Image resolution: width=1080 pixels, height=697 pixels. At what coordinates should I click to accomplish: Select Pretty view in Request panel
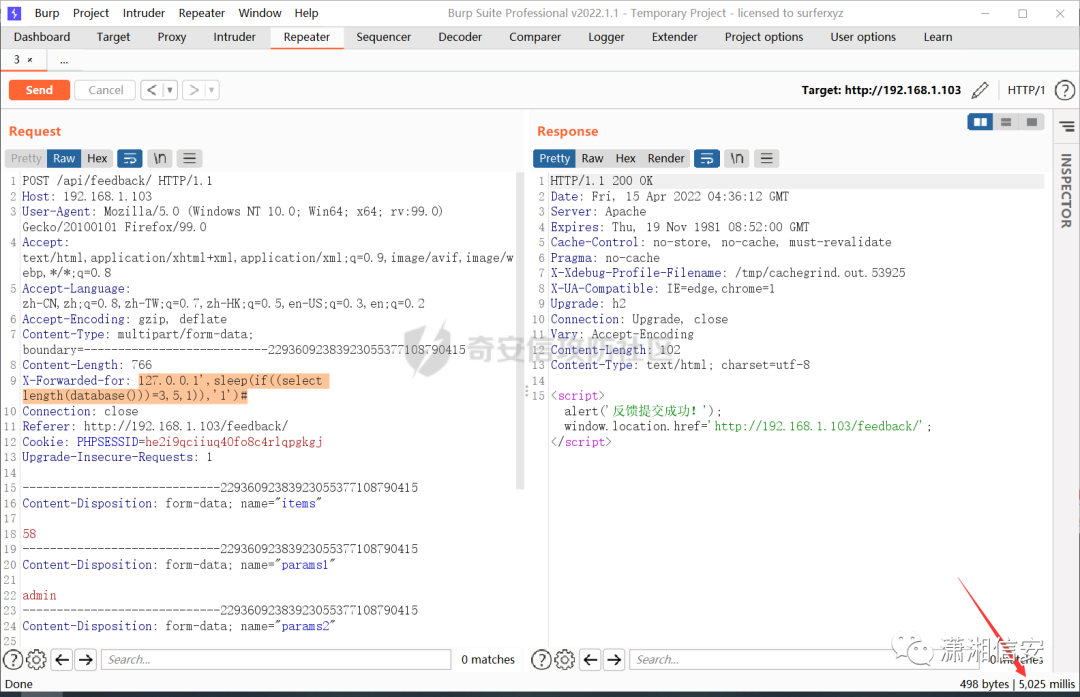(26, 158)
